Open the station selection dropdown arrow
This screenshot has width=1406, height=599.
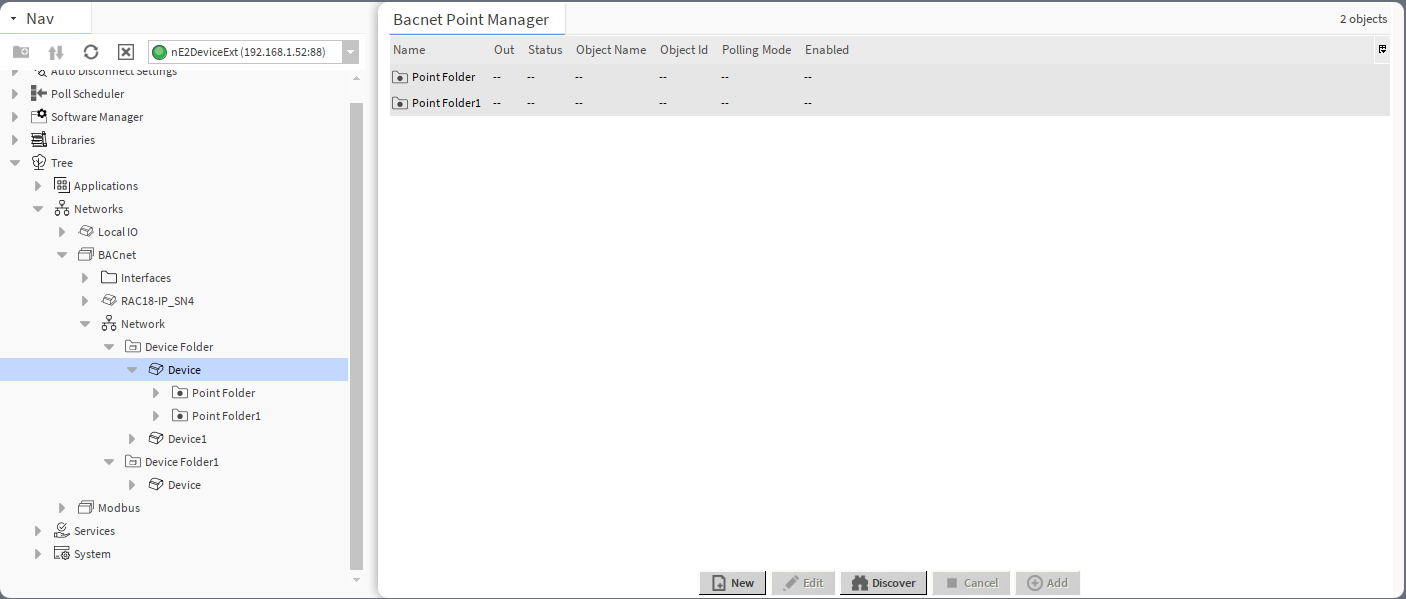pyautogui.click(x=350, y=51)
